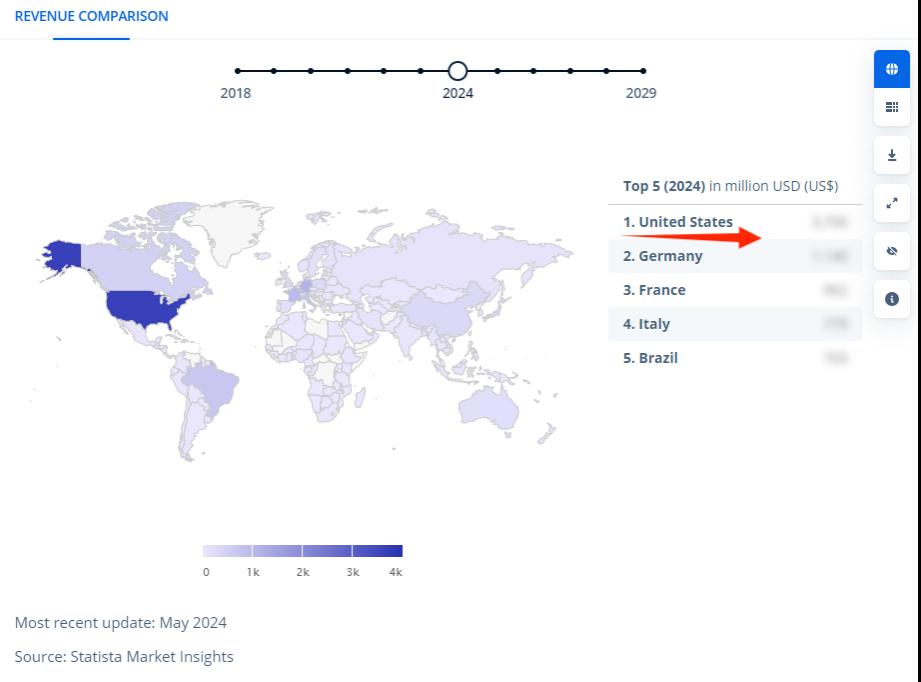921x682 pixels.
Task: Select the 2018 point on the timeline
Action: (x=237, y=71)
